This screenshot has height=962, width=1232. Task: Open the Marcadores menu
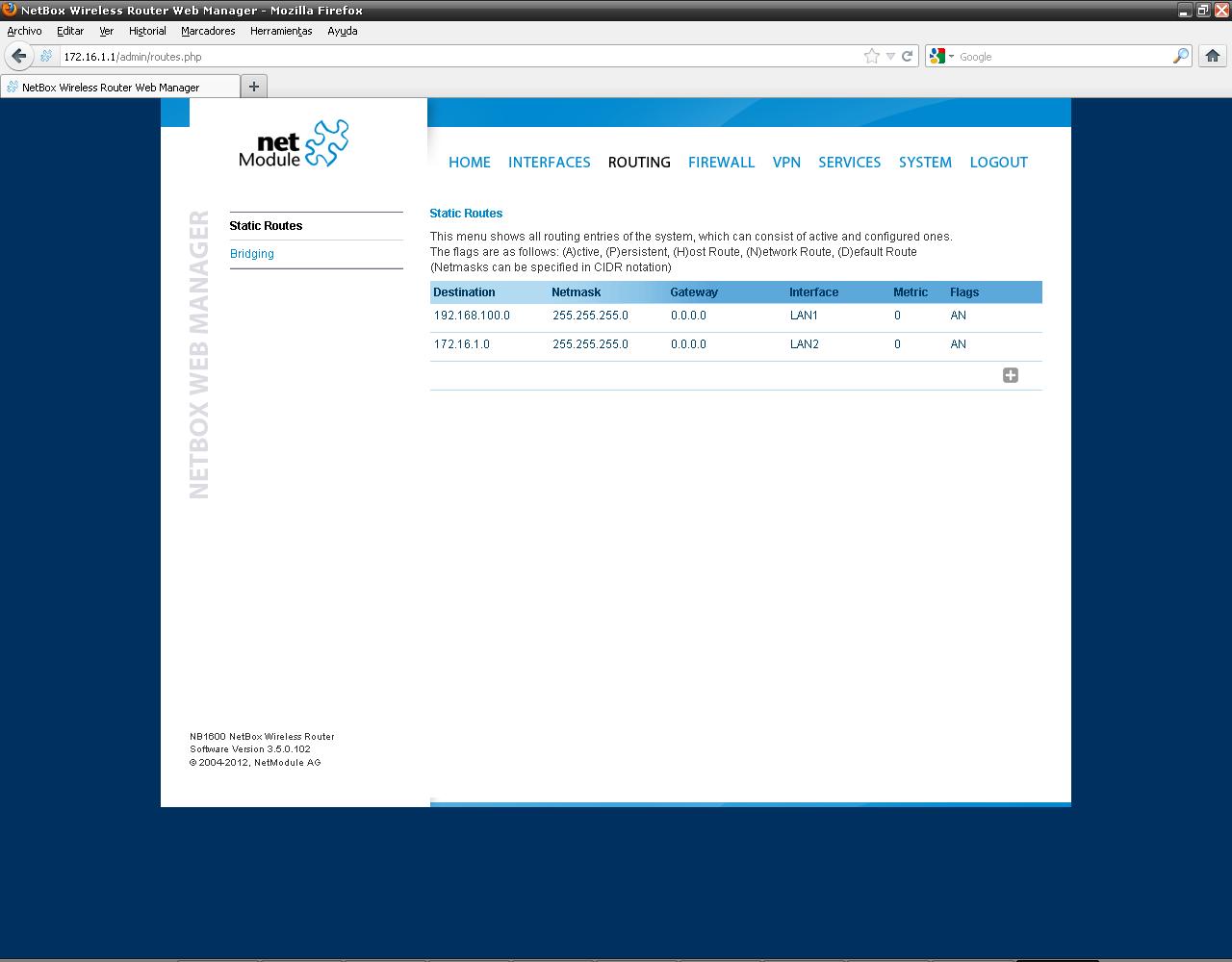pyautogui.click(x=208, y=31)
